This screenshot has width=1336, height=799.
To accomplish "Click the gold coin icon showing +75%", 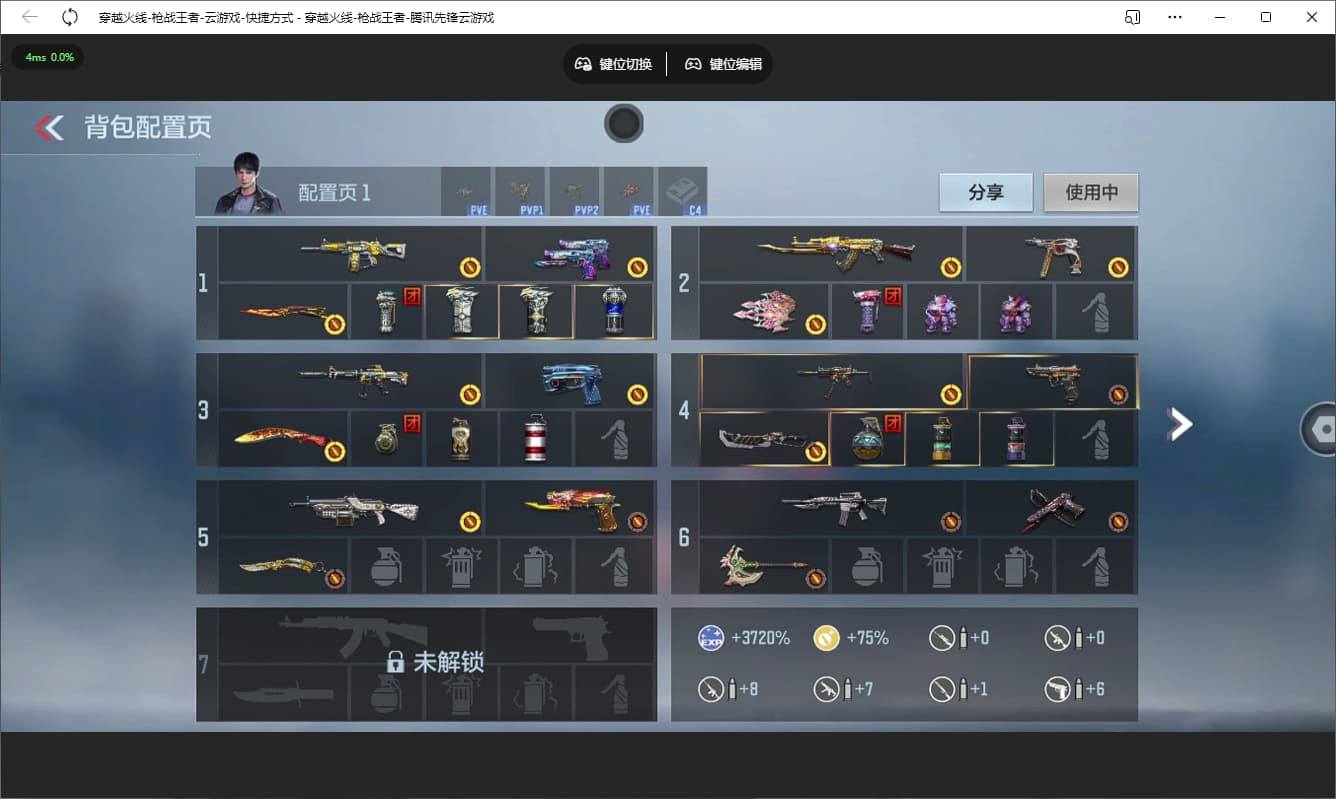I will [827, 637].
